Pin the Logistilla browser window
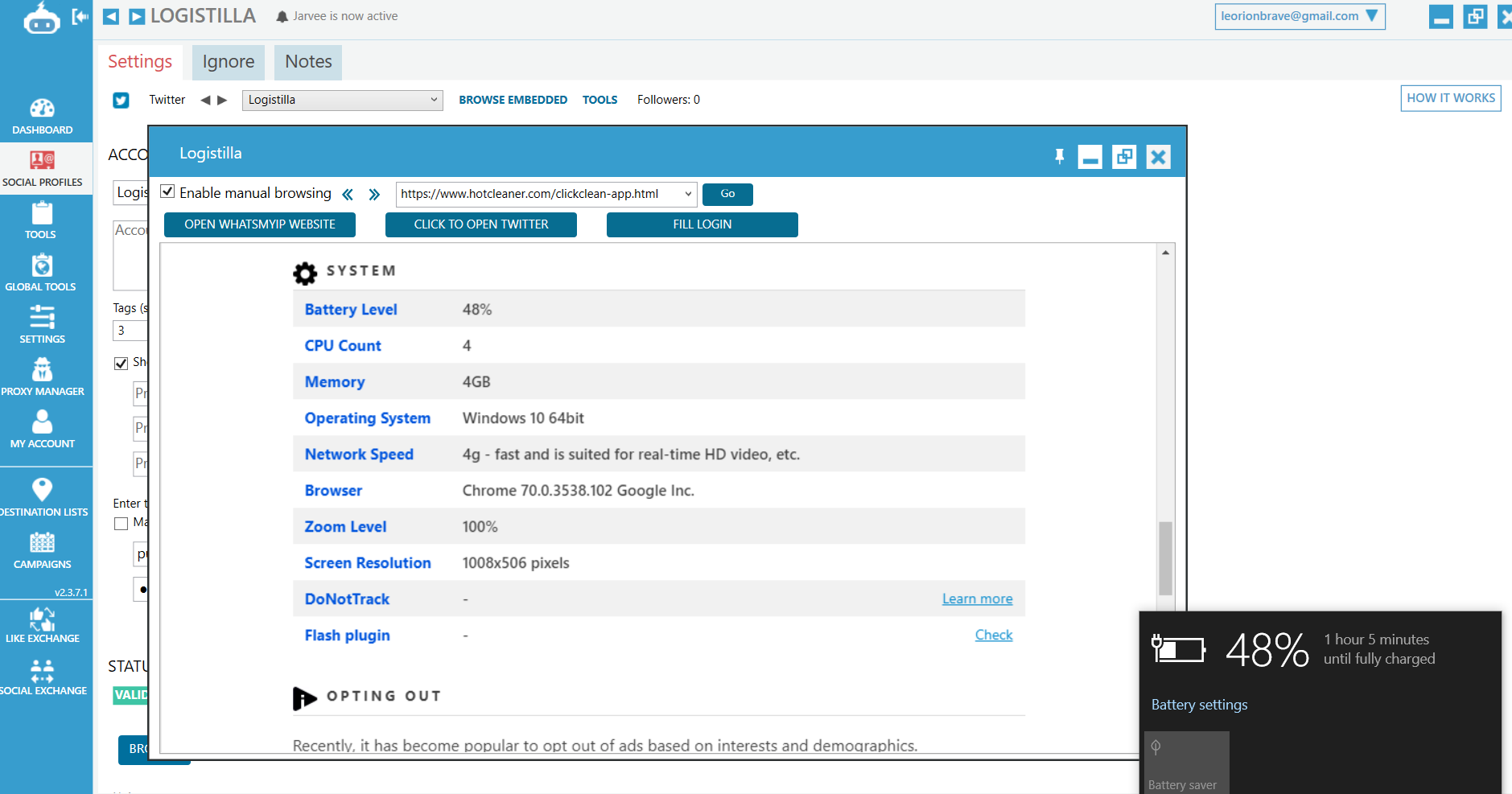Screen dimensions: 1512x794 click(x=1060, y=157)
